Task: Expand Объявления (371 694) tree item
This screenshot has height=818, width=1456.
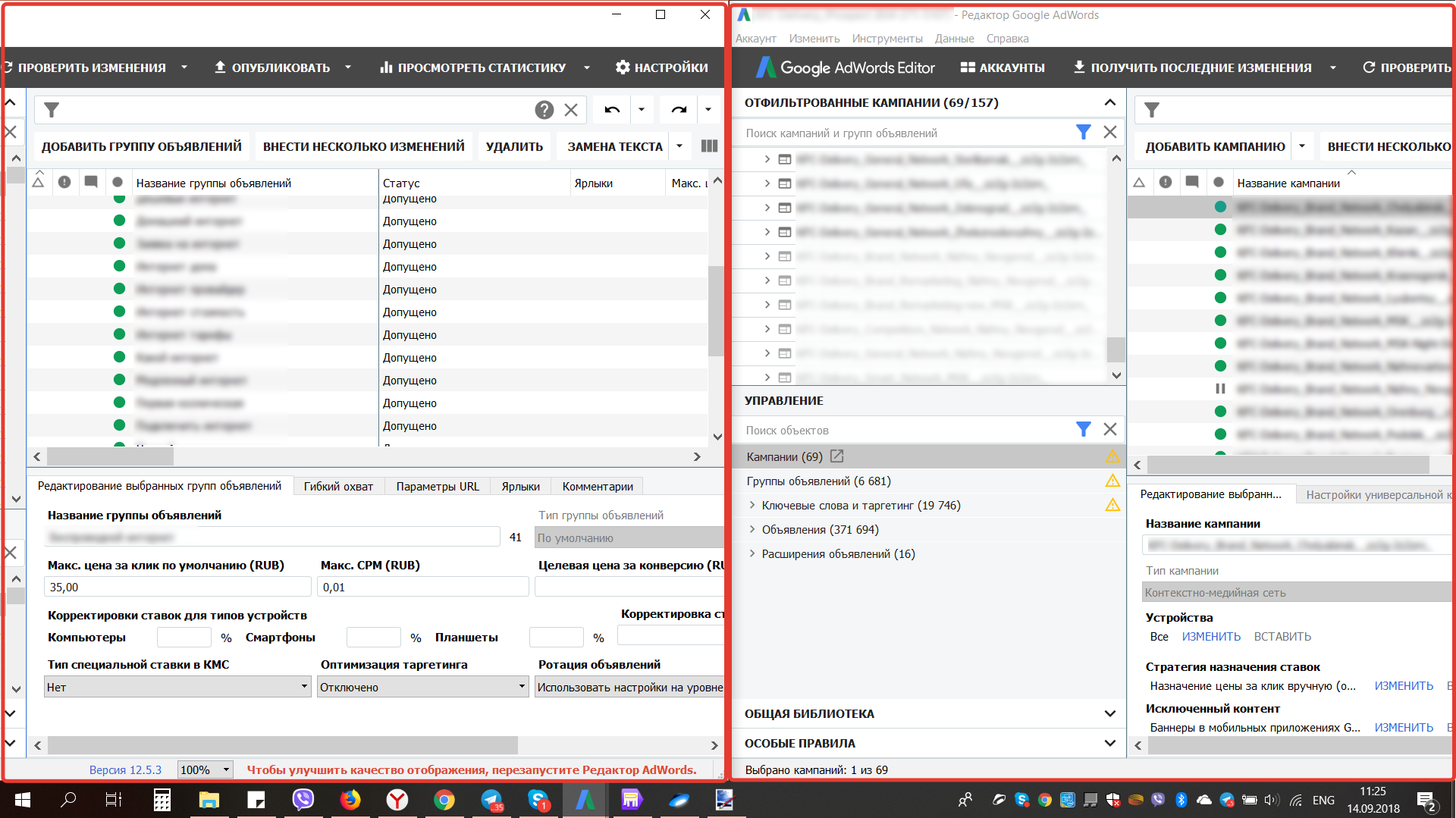Action: [752, 529]
